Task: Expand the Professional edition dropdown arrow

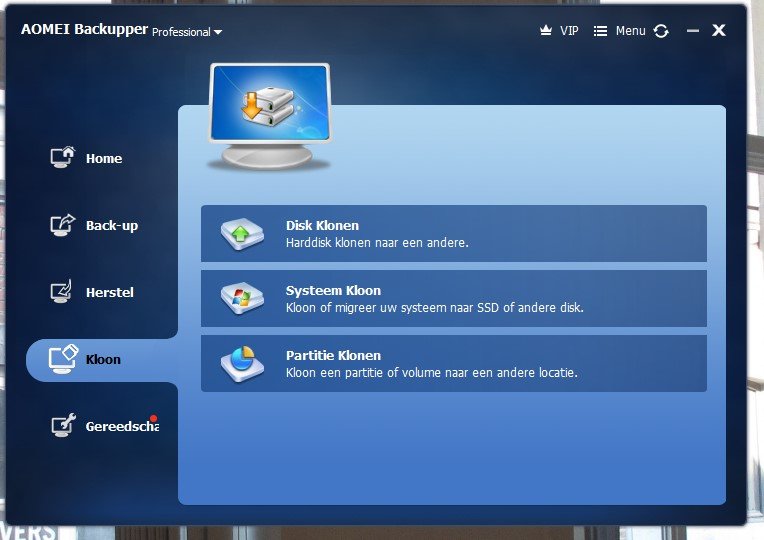Action: click(x=218, y=32)
